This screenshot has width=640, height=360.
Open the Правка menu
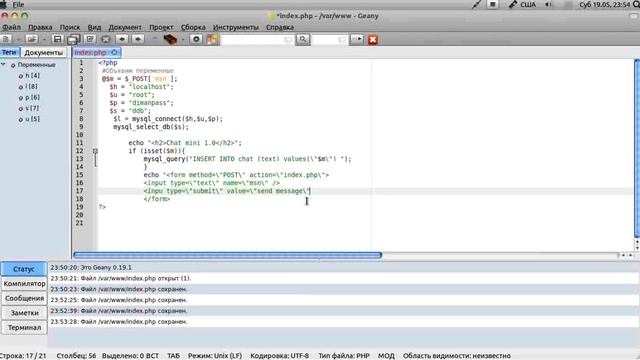(x=40, y=27)
